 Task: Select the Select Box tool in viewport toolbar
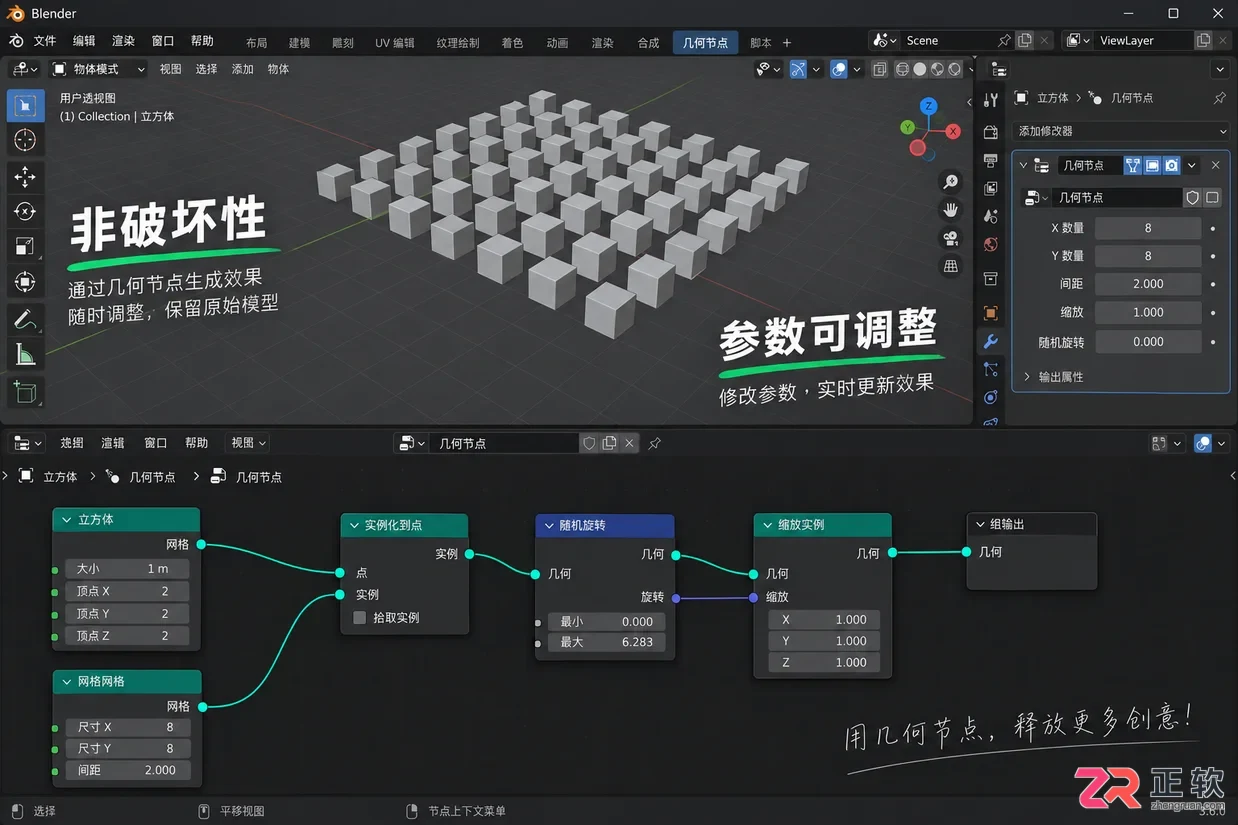pos(25,105)
